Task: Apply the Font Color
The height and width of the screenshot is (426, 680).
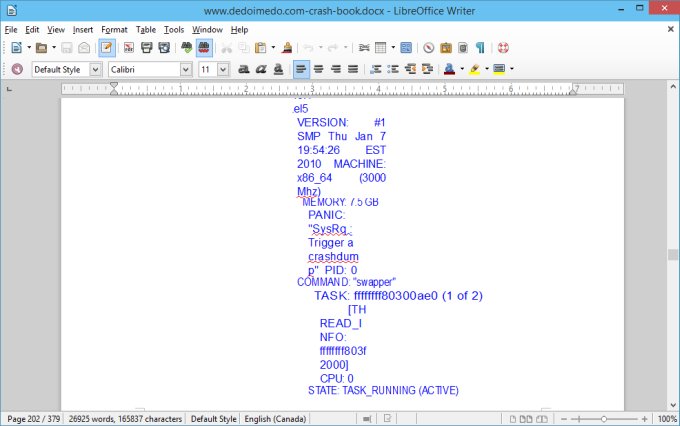Action: click(450, 69)
